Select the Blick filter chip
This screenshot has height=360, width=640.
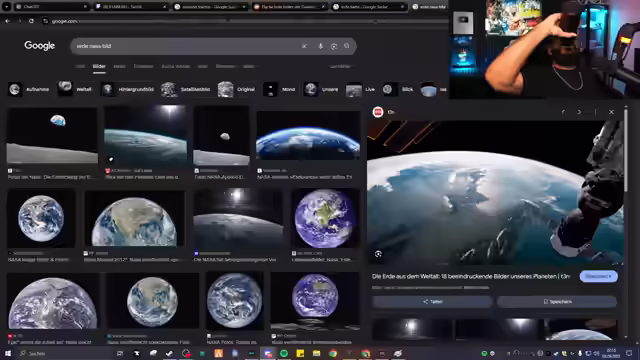(398, 89)
